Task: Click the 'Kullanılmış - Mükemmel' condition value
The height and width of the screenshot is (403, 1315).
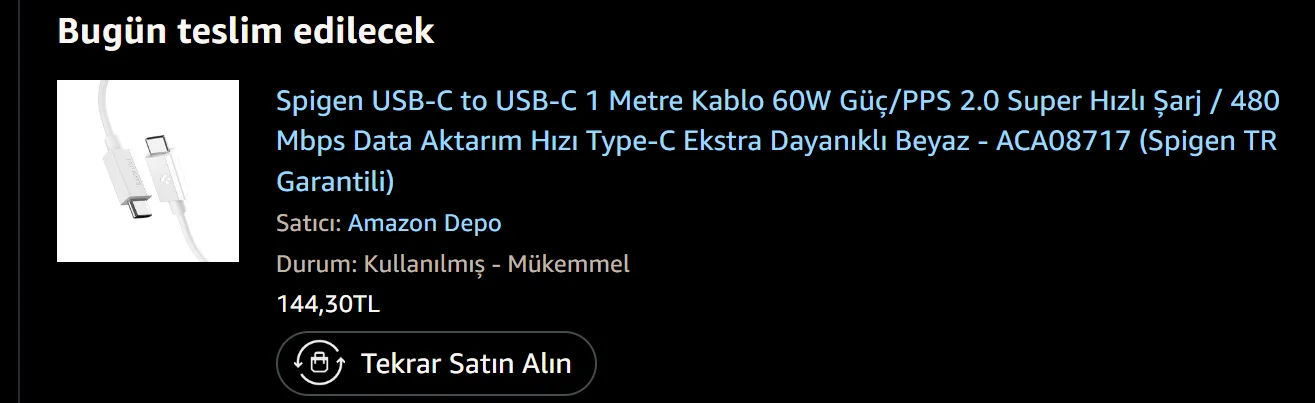Action: click(497, 264)
